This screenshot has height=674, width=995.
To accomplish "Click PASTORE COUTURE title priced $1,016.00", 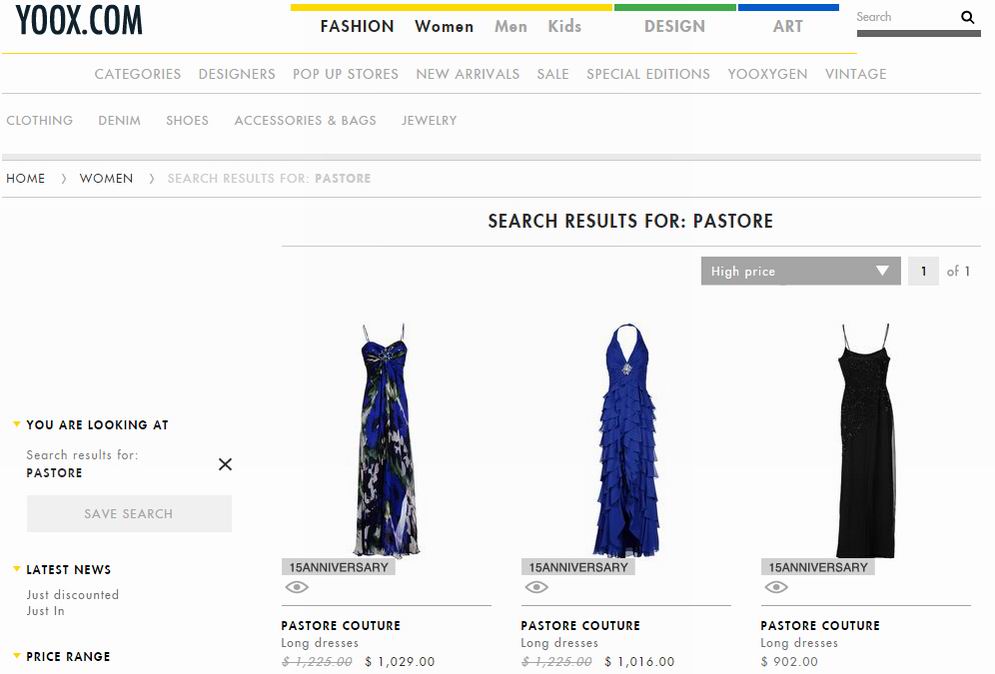I will coord(581,625).
